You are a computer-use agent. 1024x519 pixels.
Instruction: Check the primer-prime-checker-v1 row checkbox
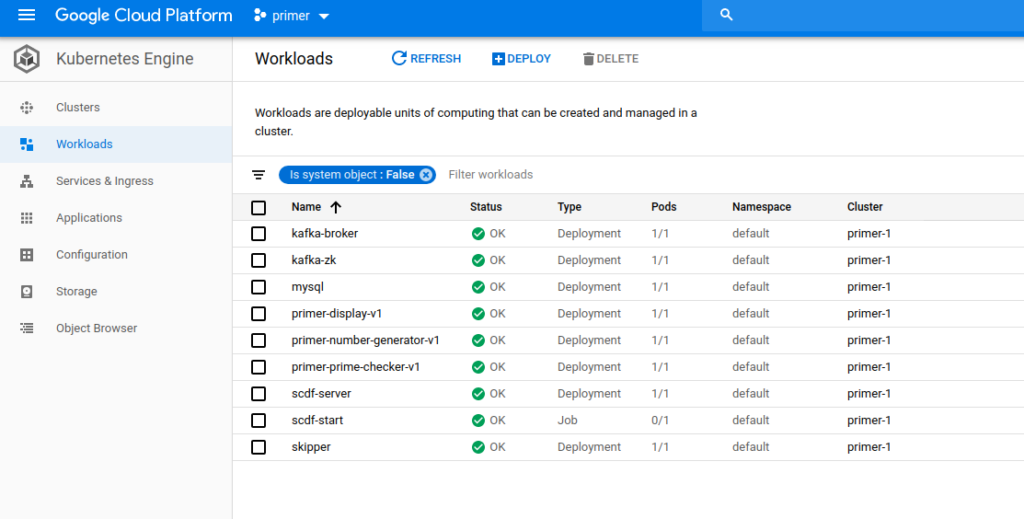tap(259, 368)
